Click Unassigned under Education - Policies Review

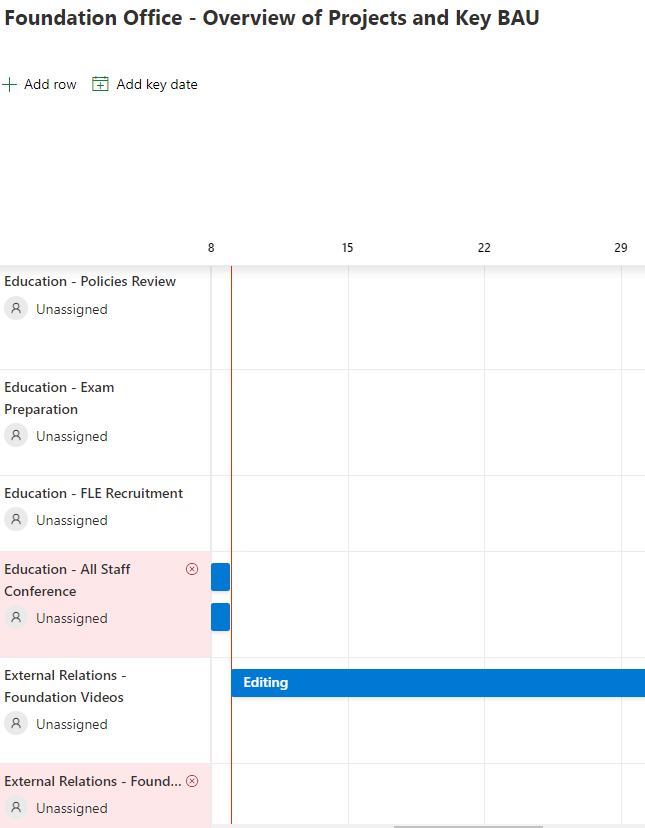click(72, 309)
